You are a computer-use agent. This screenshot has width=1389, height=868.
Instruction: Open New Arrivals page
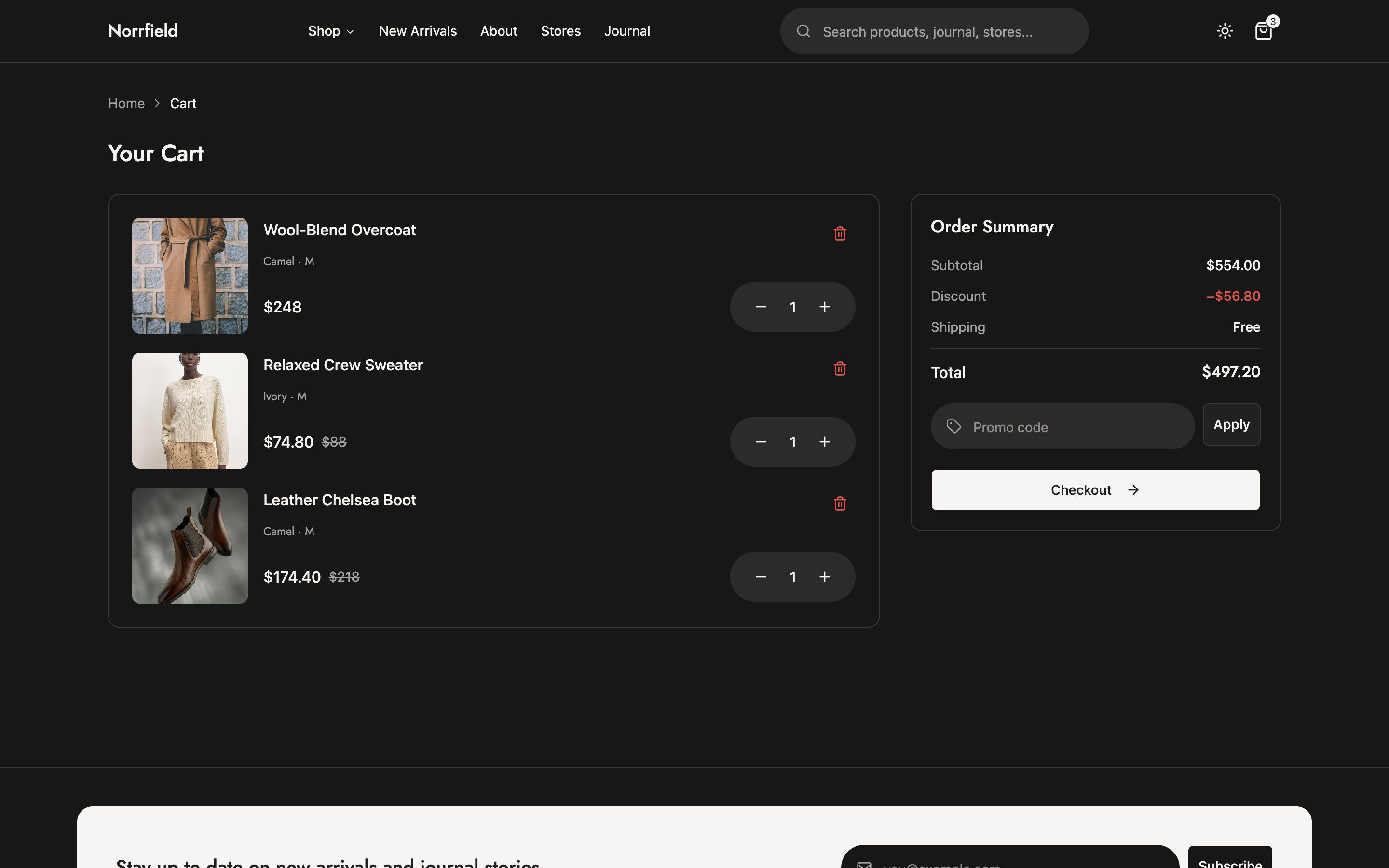[x=418, y=31]
